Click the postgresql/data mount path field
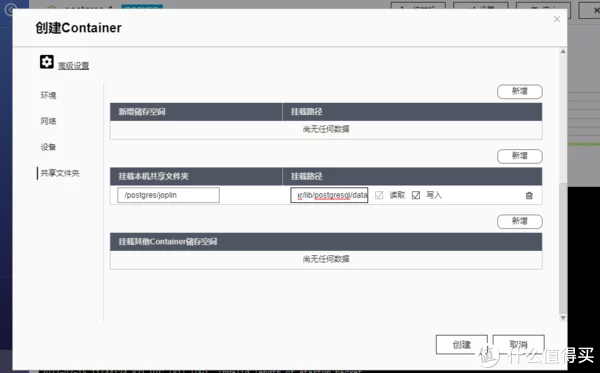Viewport: 600px width, 373px height. (329, 195)
